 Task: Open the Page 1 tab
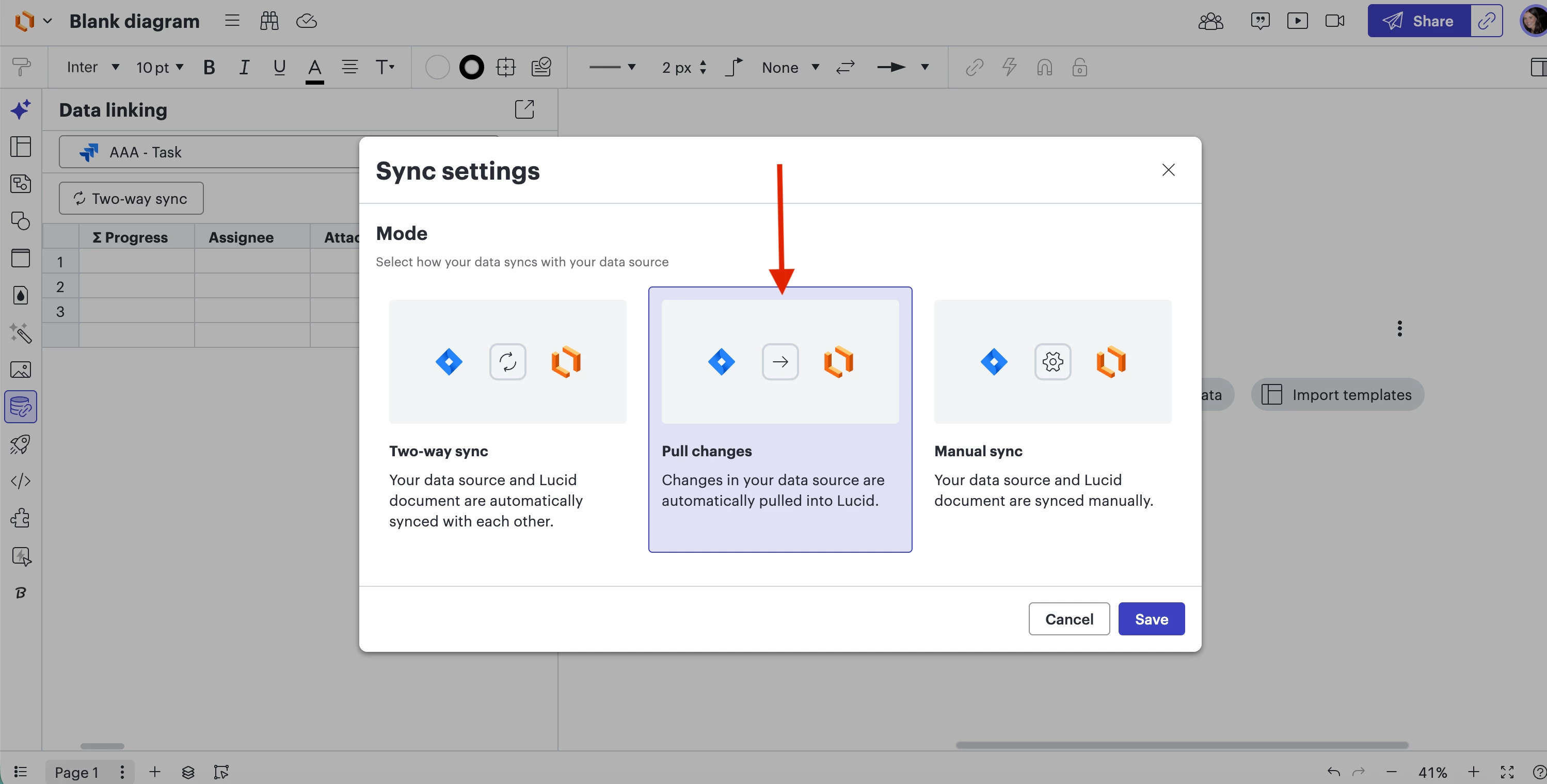click(x=76, y=772)
